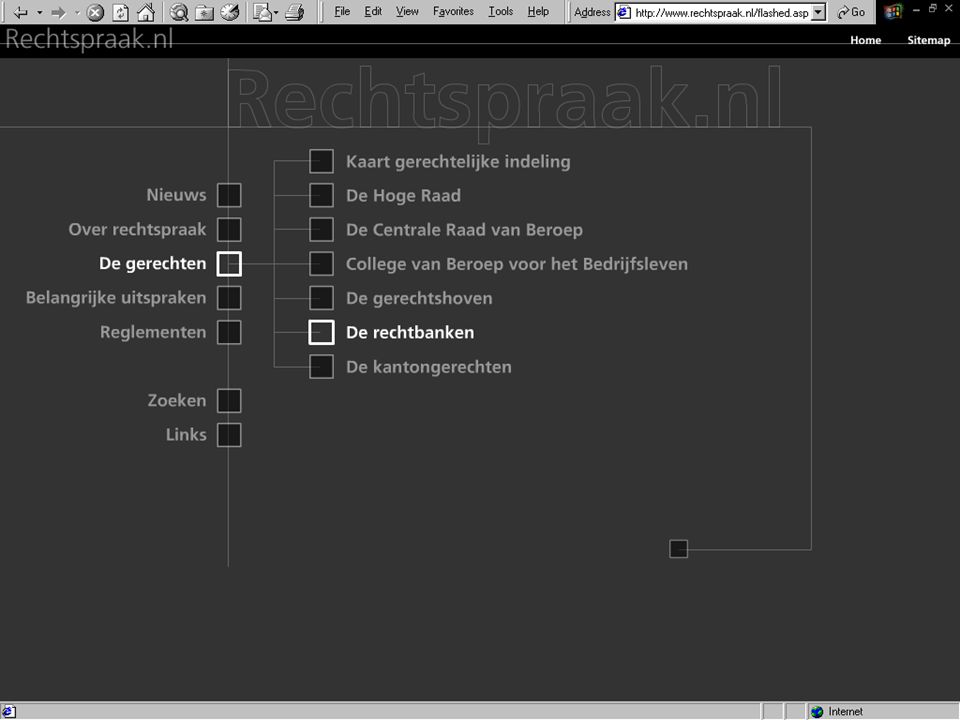Click the Go button
This screenshot has width=960, height=720.
point(851,12)
